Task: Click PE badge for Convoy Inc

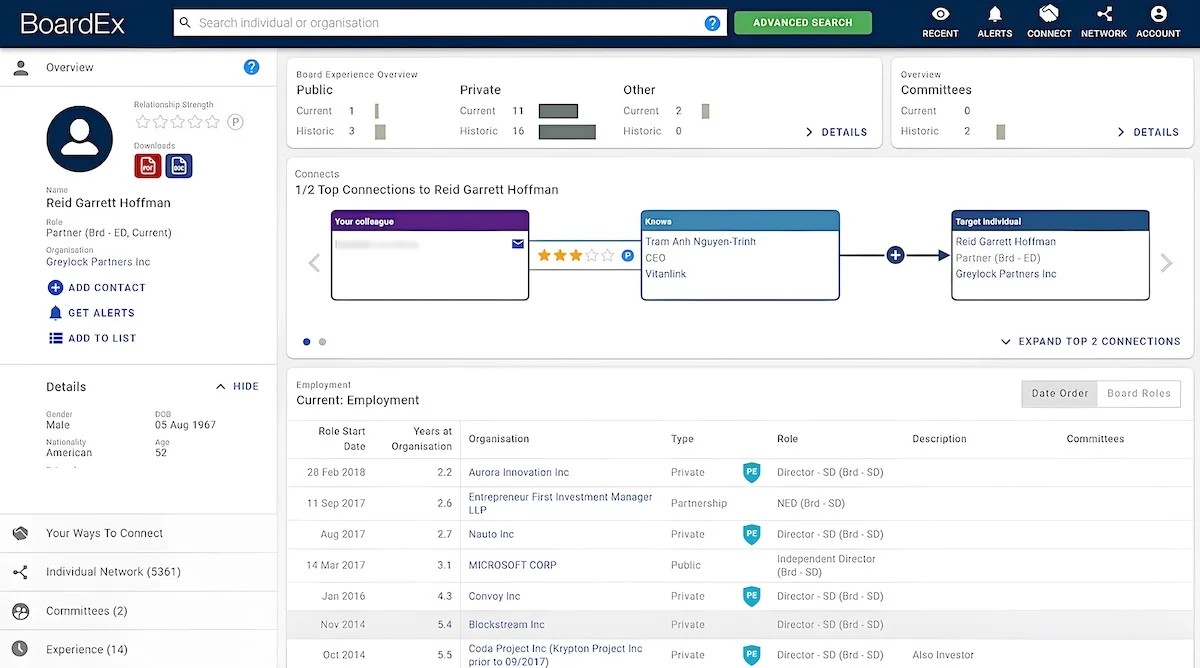Action: pos(751,596)
